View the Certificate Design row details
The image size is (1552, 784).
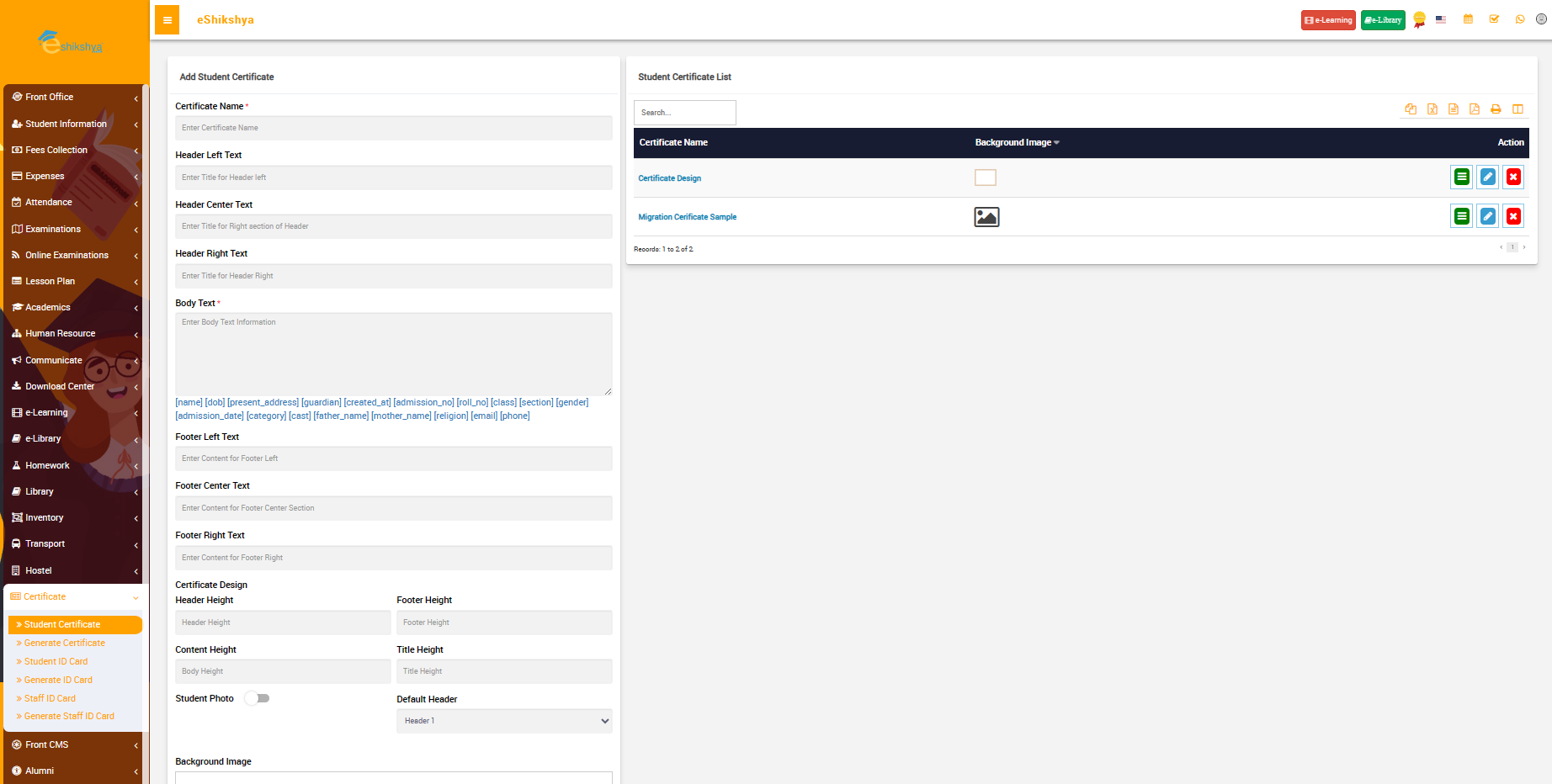click(x=1461, y=177)
